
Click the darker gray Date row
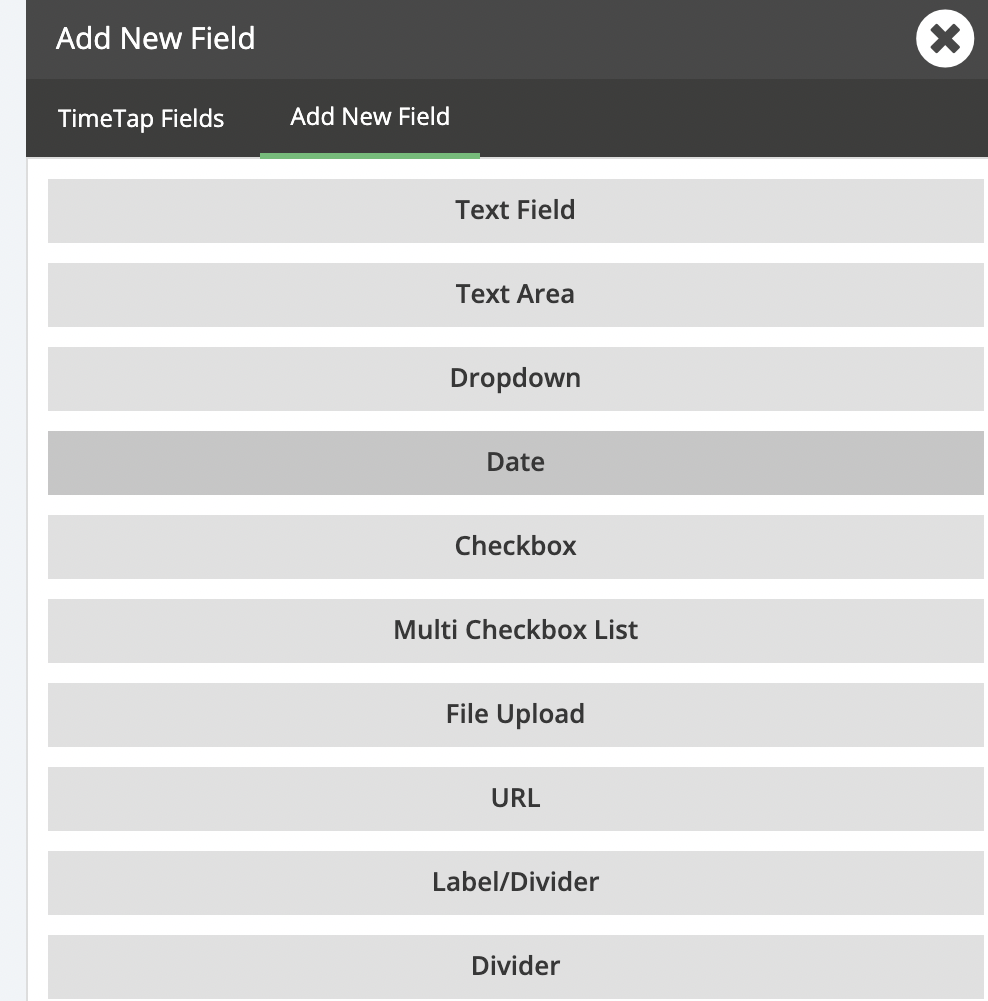coord(516,463)
